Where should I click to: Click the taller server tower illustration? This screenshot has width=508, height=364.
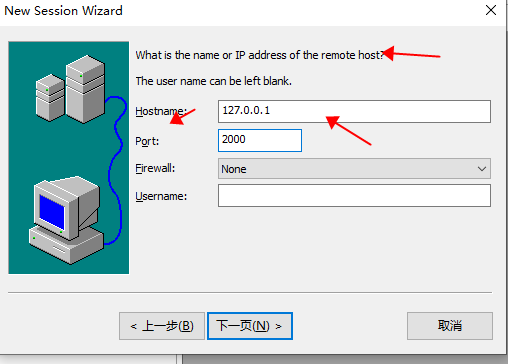(x=85, y=89)
